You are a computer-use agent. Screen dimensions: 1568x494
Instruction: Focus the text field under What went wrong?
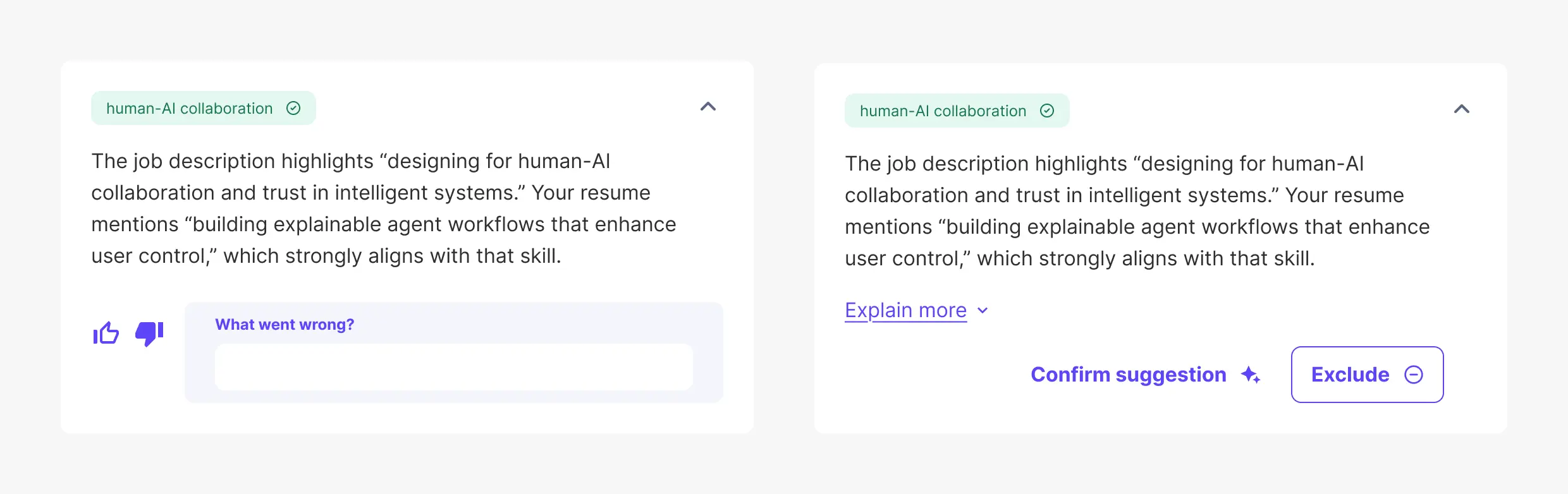tap(453, 366)
